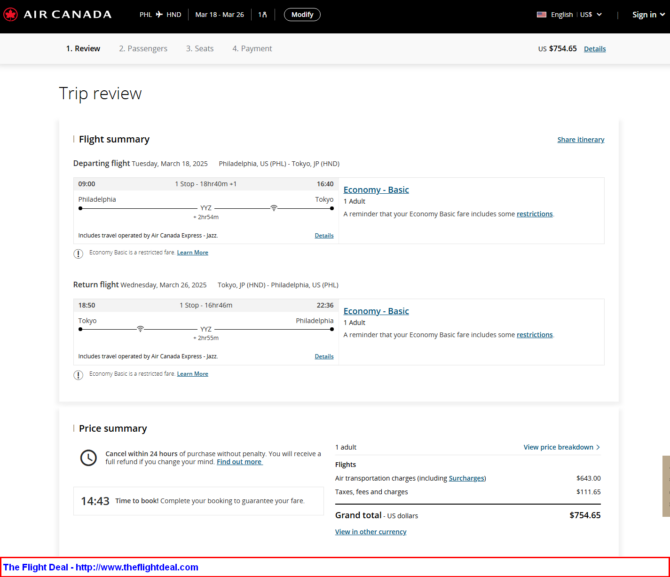
Task: Click the Mar 18 - Mar 26 dates
Action: tap(220, 15)
